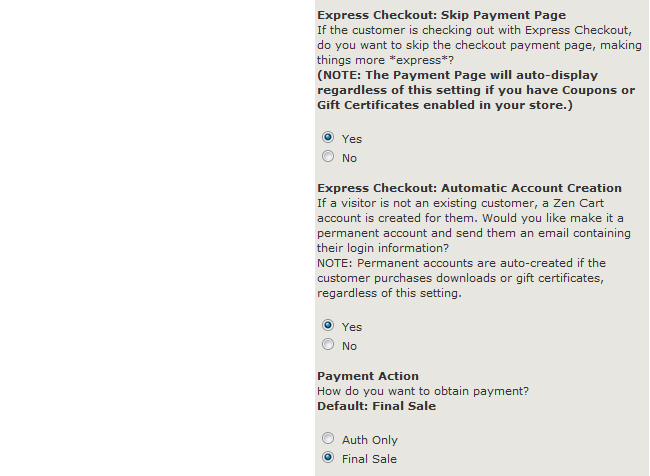
Task: Click the 'Final Sale' option label
Action: click(x=369, y=459)
